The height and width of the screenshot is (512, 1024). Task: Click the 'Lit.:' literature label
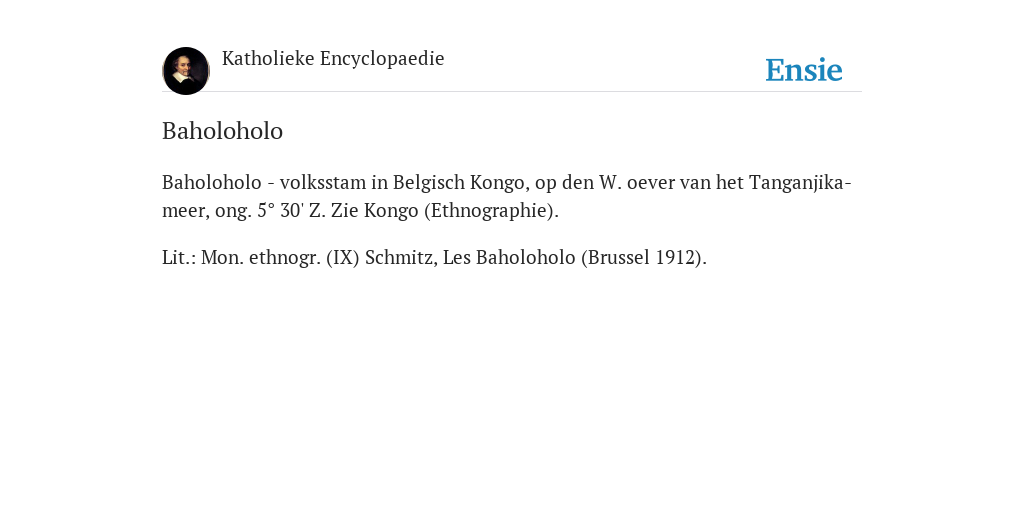pyautogui.click(x=179, y=258)
